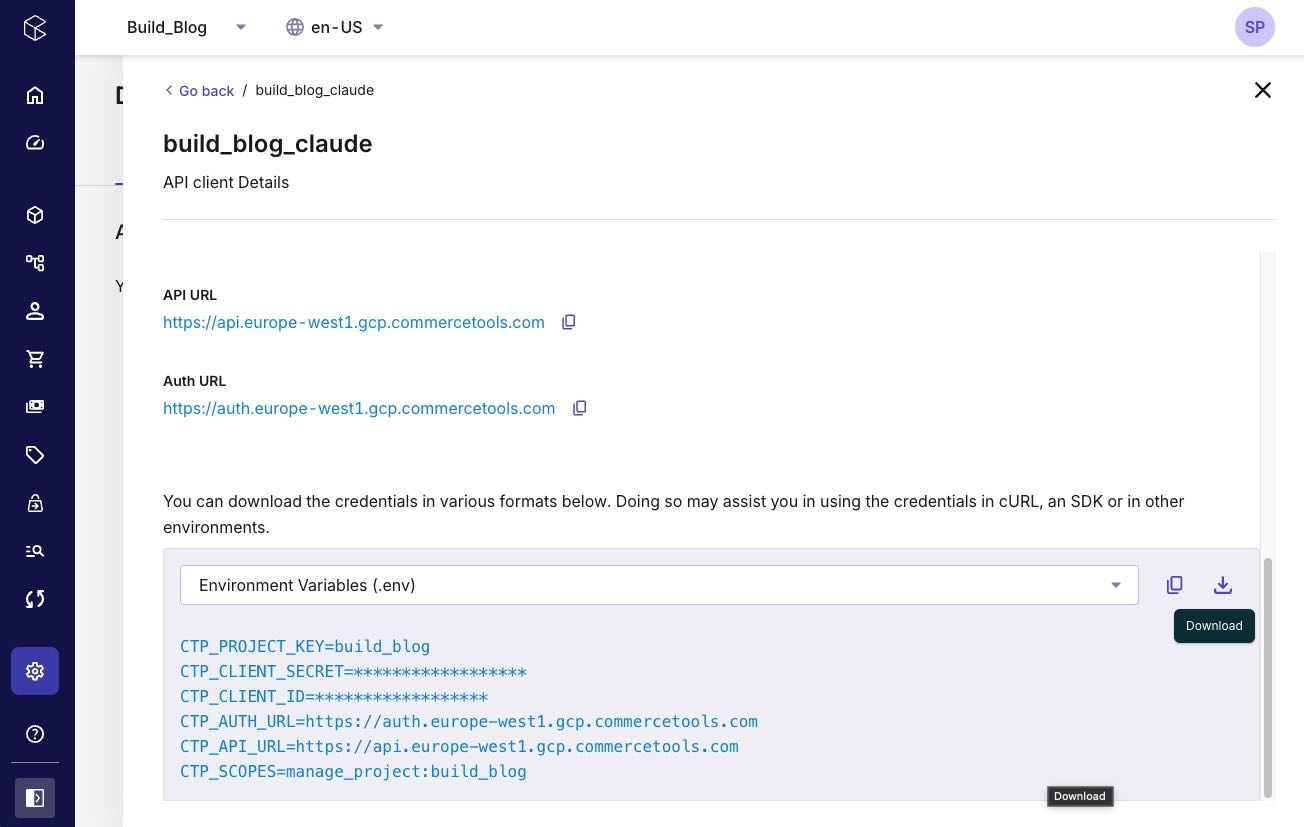This screenshot has width=1304, height=827.
Task: Open the Customers person sidebar icon
Action: click(x=35, y=311)
